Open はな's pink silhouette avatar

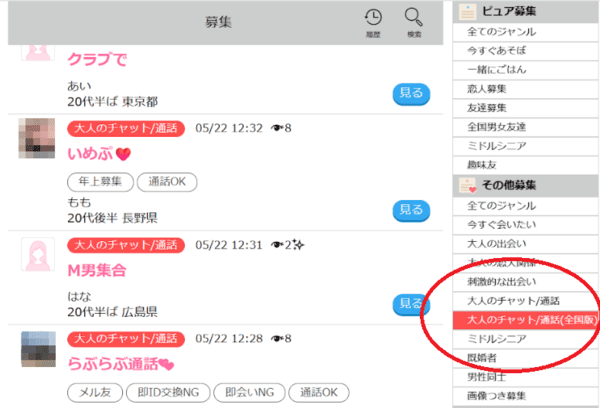tap(38, 255)
